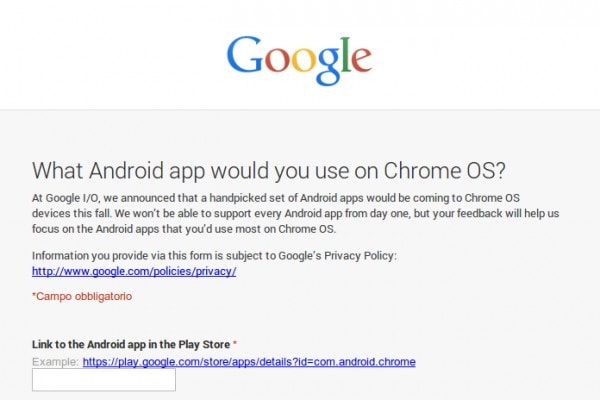Screen dimensions: 600x400
Task: Click the lowercase blue g in the Google logo
Action: coord(329,66)
